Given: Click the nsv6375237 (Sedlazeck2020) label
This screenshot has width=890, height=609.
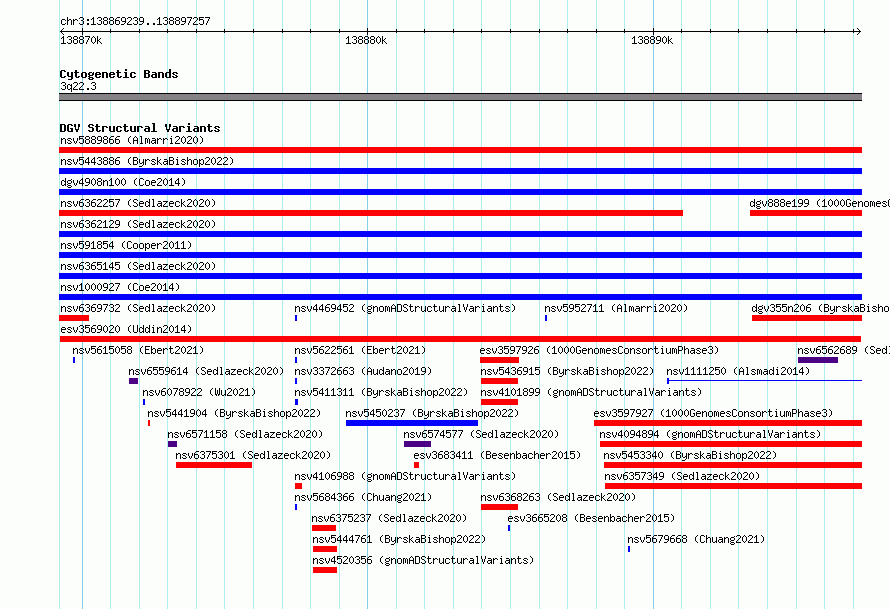Looking at the screenshot, I should [389, 518].
